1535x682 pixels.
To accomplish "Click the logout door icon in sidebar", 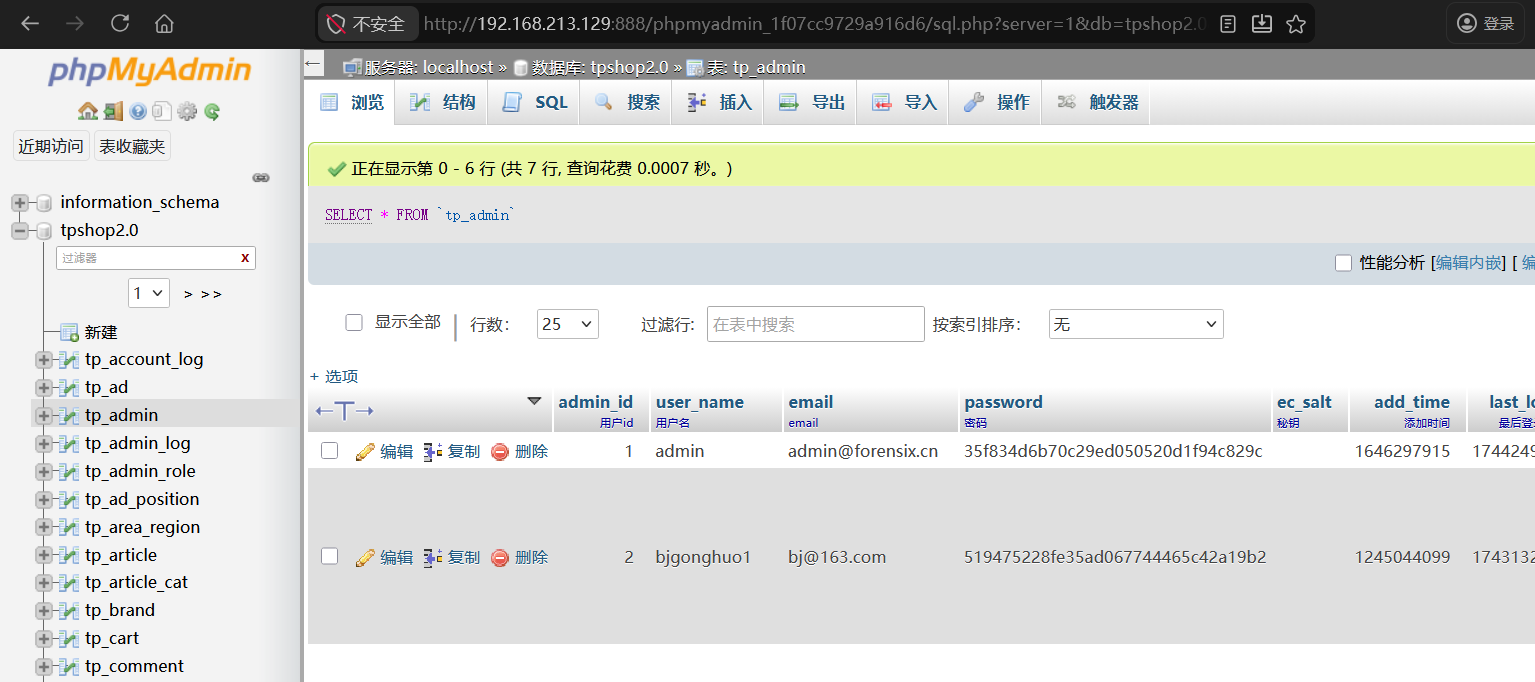I will tap(112, 111).
